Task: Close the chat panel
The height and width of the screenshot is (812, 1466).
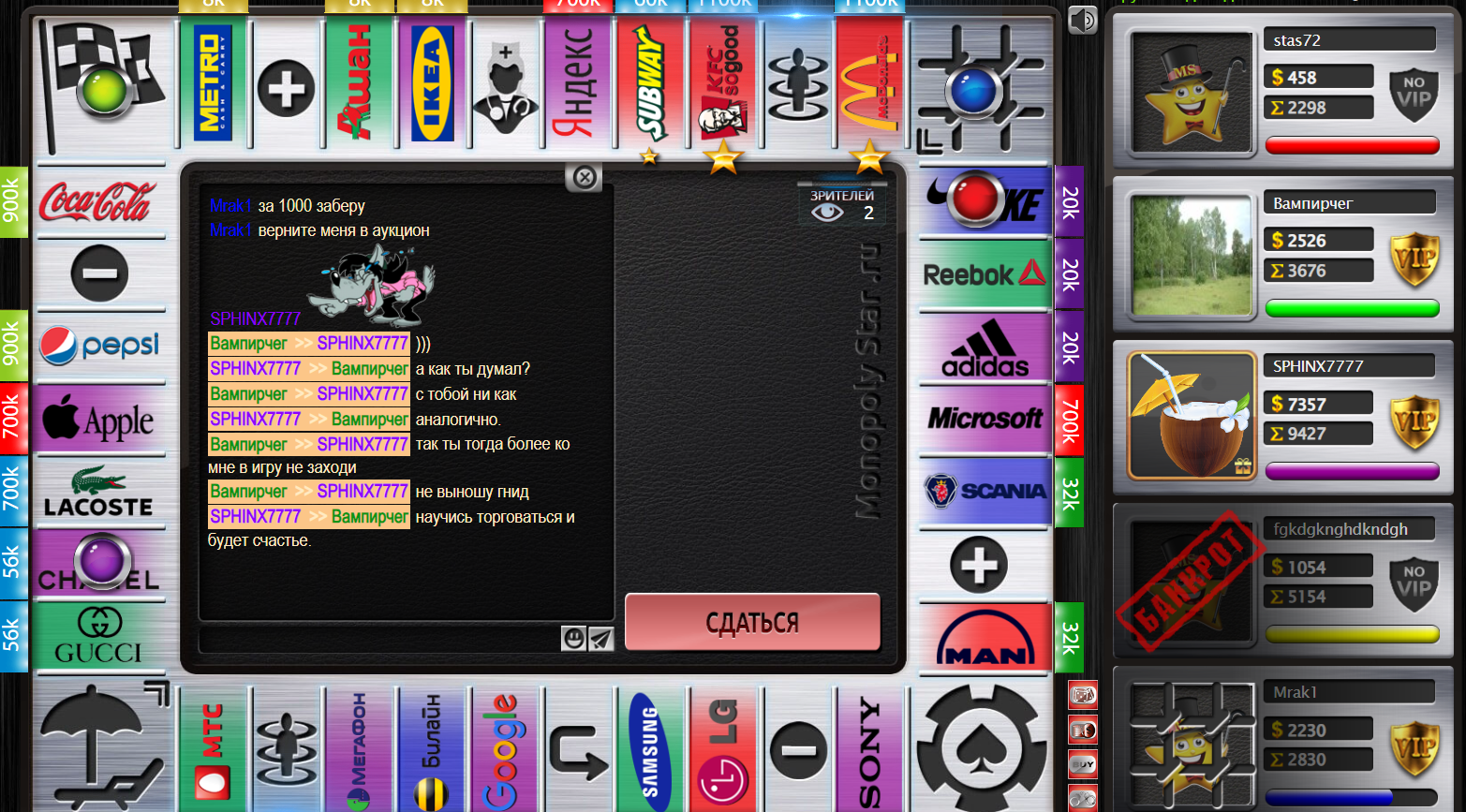Action: tap(585, 177)
